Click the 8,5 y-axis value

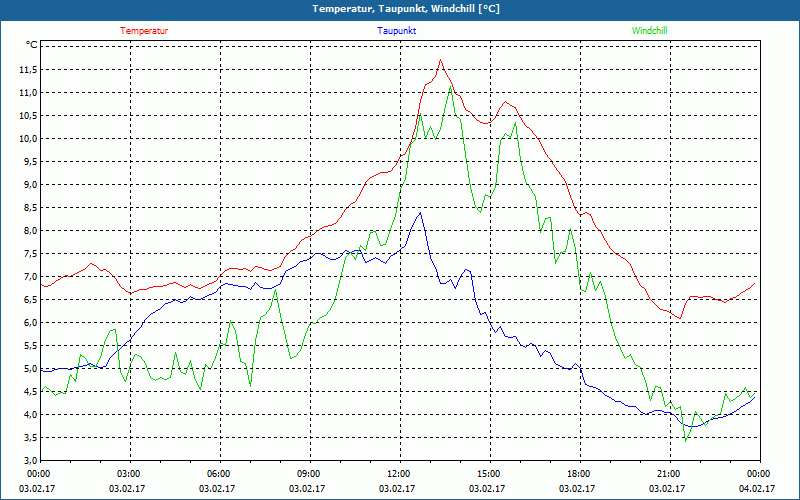click(x=30, y=208)
